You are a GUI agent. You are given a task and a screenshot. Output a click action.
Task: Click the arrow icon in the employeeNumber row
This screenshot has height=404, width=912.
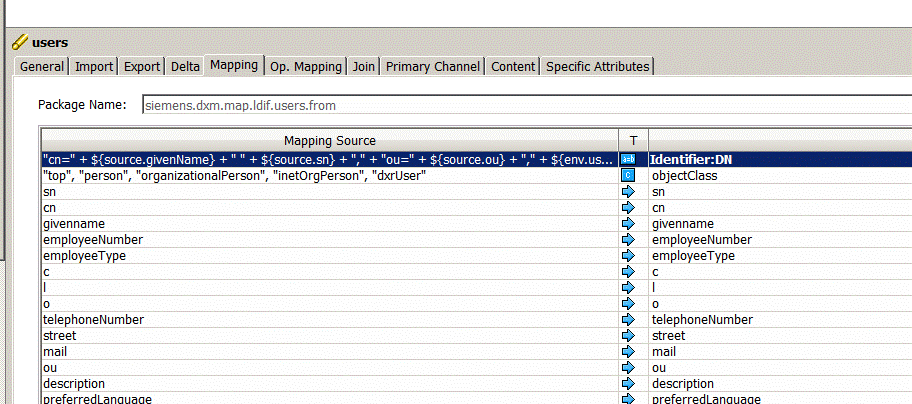click(629, 239)
